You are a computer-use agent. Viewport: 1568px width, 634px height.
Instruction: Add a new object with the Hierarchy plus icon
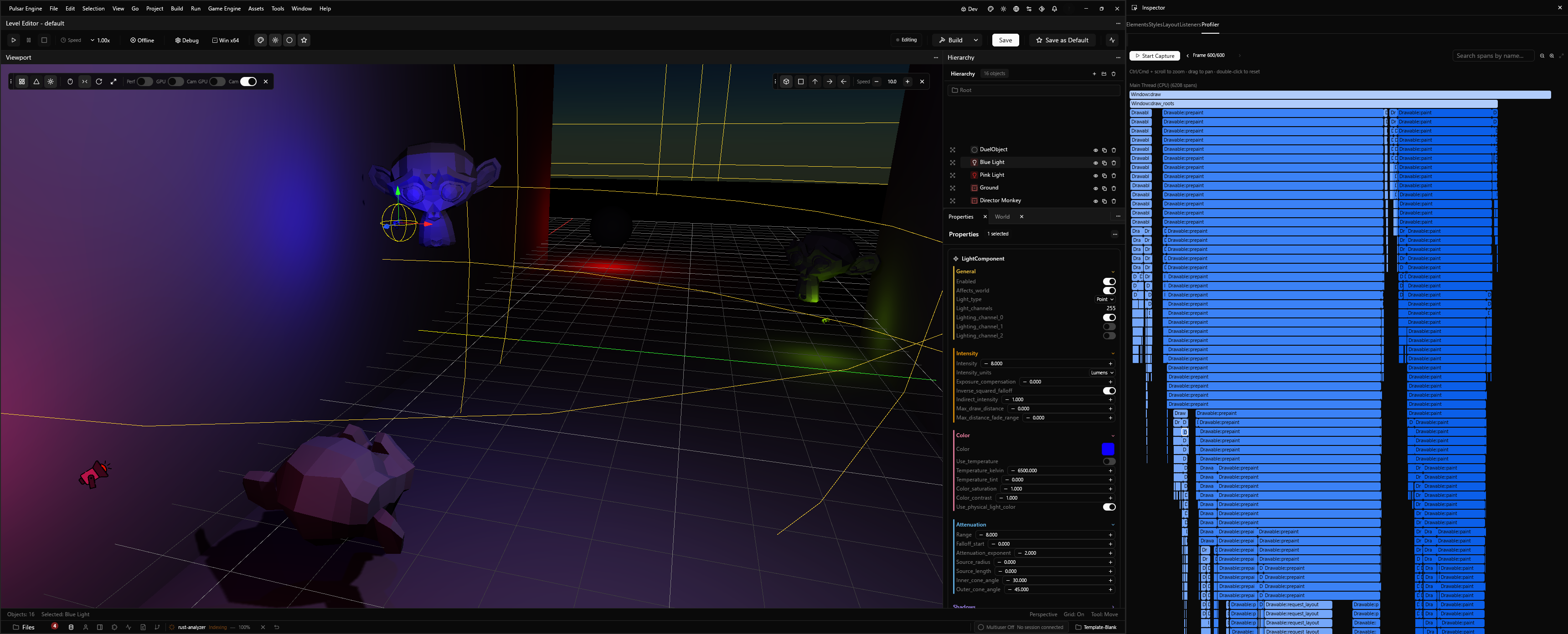[1094, 74]
